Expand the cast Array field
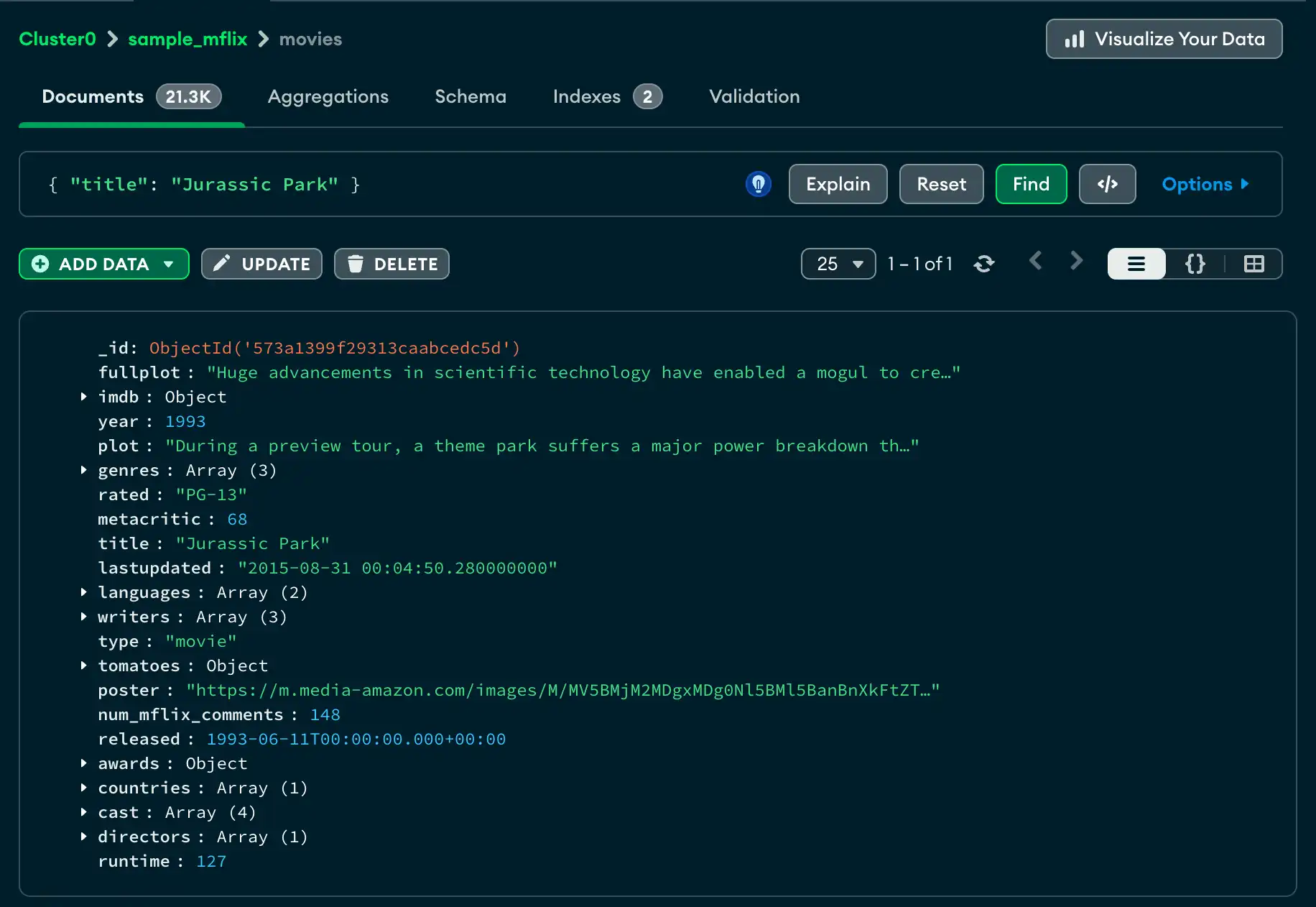The image size is (1316, 907). pos(83,812)
